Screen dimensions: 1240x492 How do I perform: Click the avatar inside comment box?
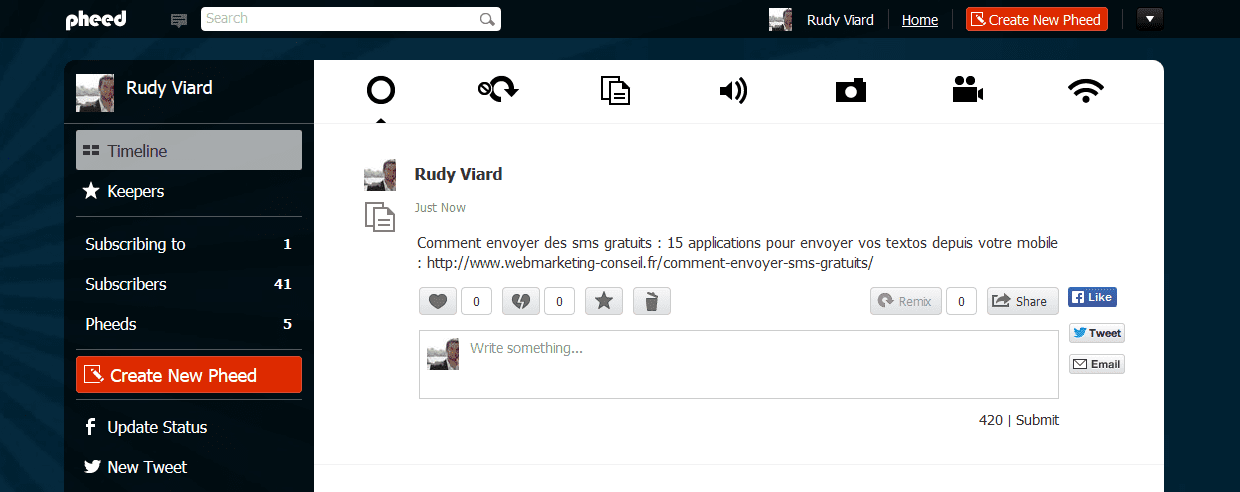443,354
